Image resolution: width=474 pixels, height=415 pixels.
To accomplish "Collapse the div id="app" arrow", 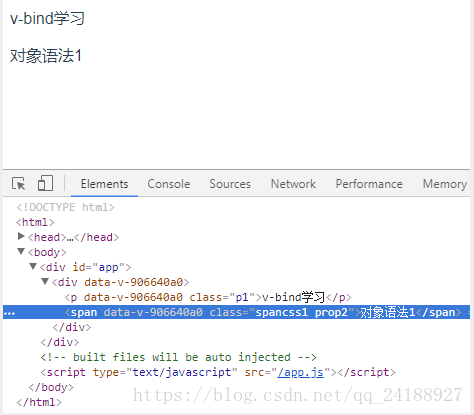I will [x=33, y=266].
